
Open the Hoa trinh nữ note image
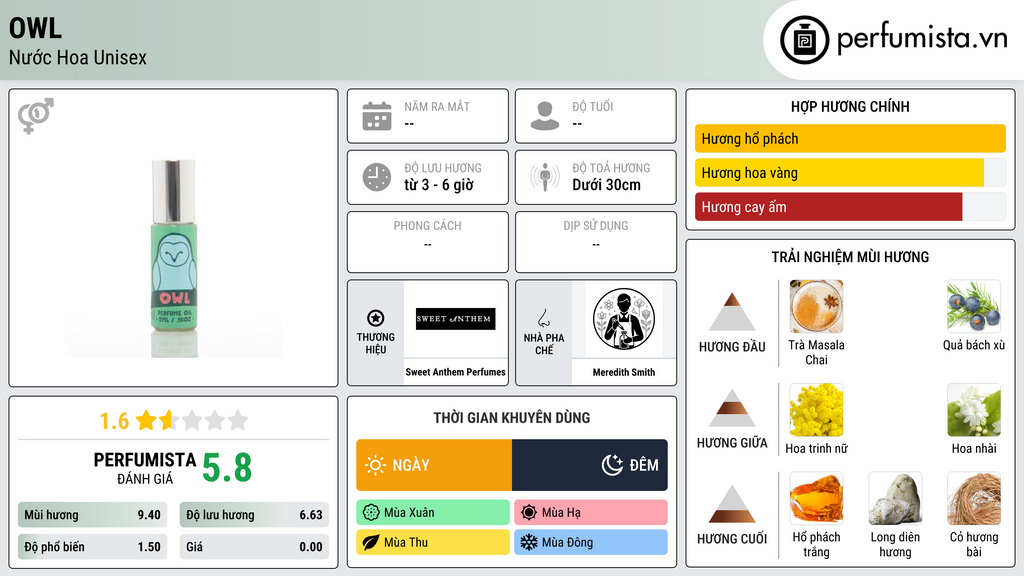click(816, 409)
